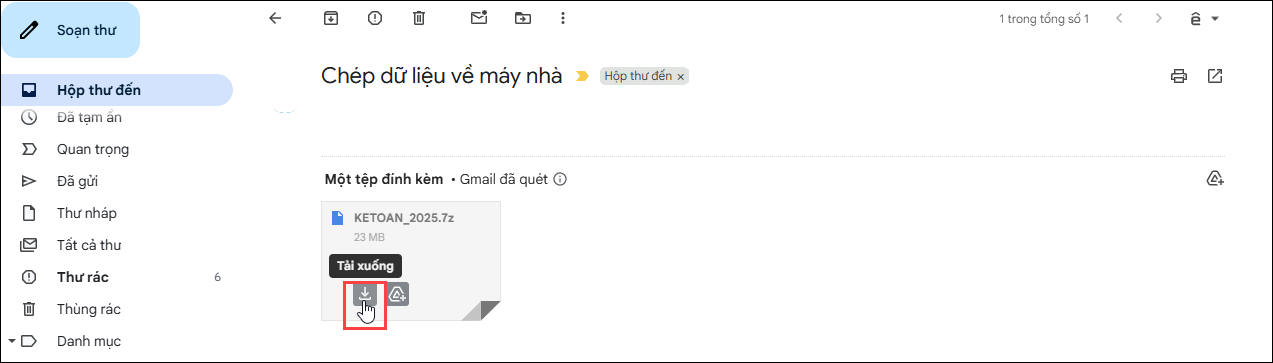Open the Move to folder icon
The height and width of the screenshot is (363, 1273).
(523, 18)
